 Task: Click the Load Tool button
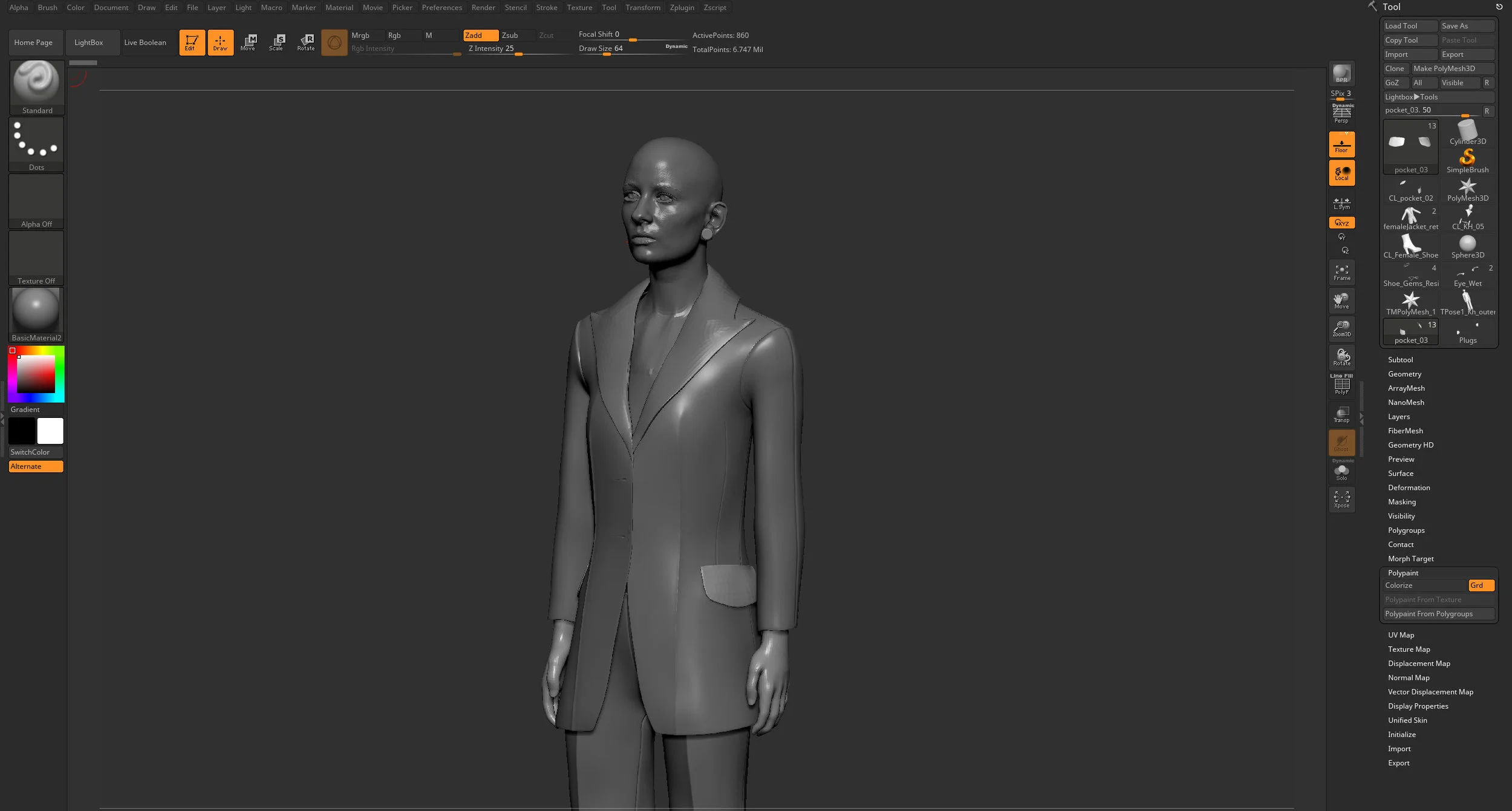point(1410,26)
